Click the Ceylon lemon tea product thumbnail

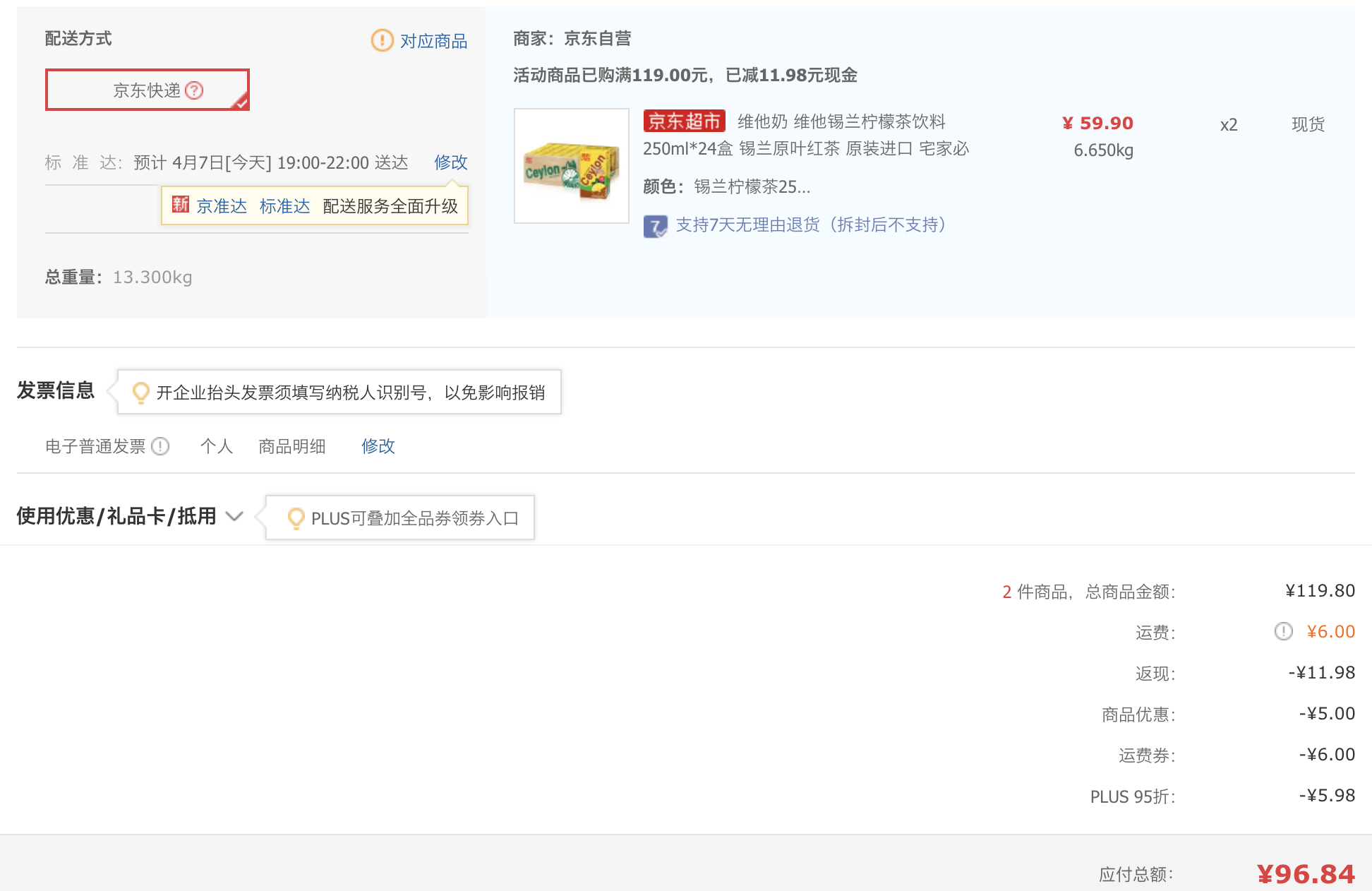pyautogui.click(x=572, y=166)
